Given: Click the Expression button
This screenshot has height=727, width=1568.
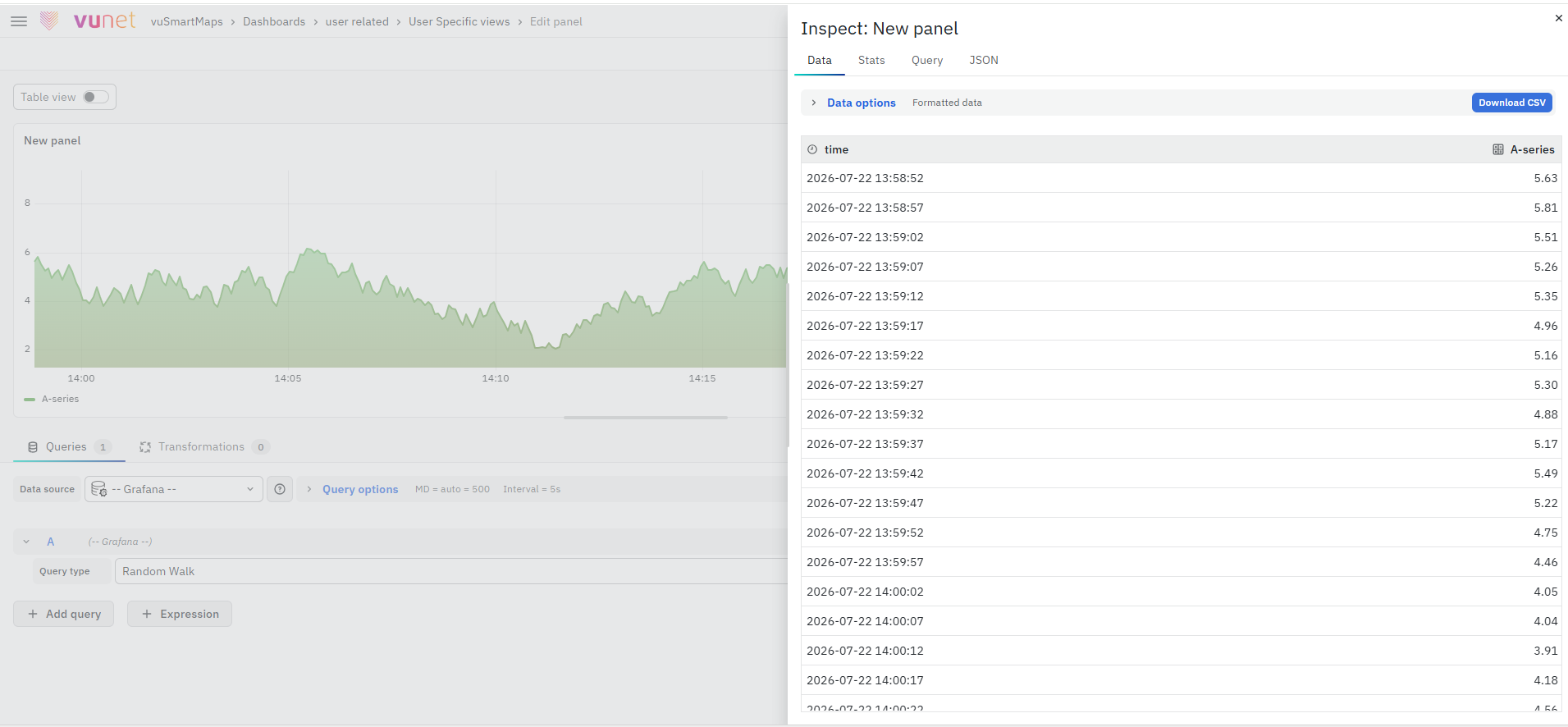Looking at the screenshot, I should pos(180,614).
